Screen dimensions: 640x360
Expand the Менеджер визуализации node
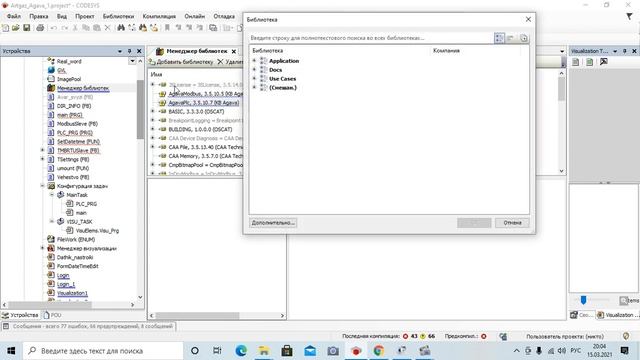(x=42, y=248)
